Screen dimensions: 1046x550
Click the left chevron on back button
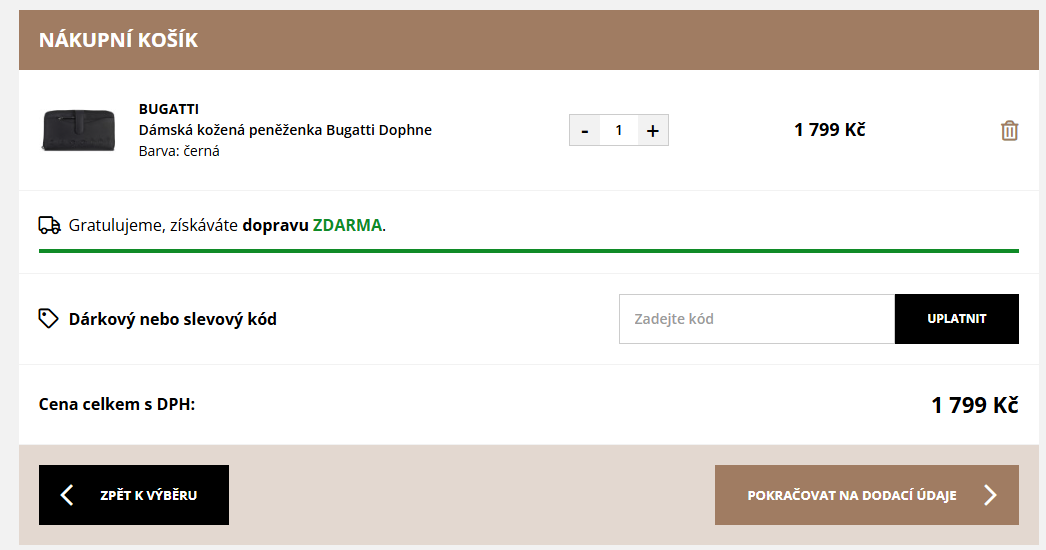(x=67, y=495)
